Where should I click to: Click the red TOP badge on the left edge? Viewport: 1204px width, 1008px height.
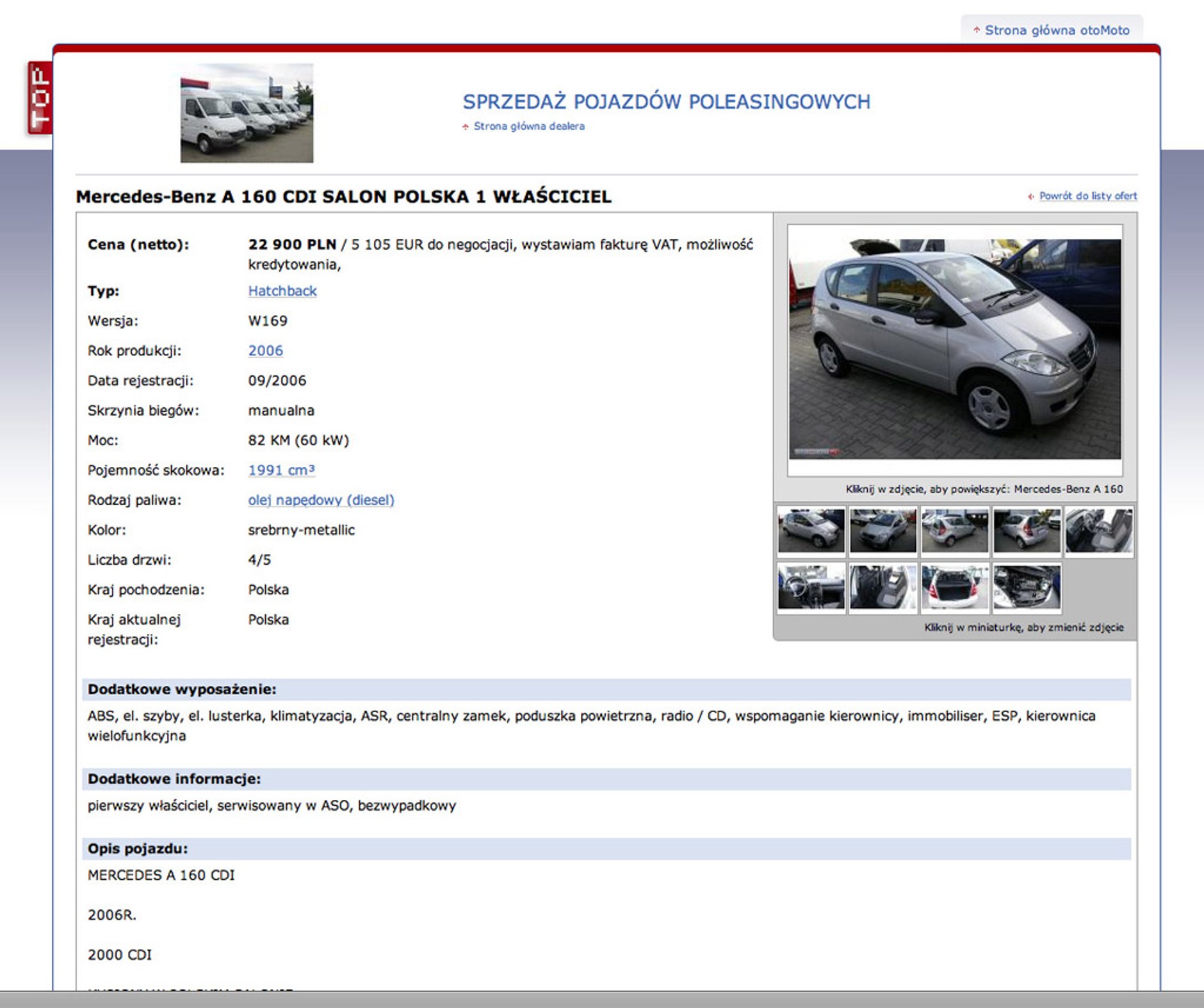(40, 97)
